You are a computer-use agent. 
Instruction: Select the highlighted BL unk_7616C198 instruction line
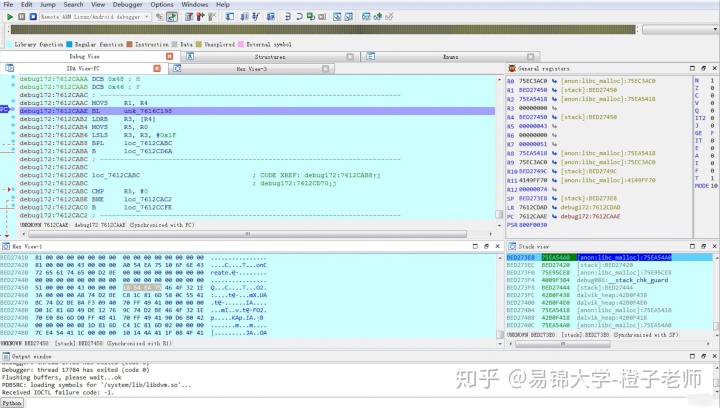pos(256,111)
